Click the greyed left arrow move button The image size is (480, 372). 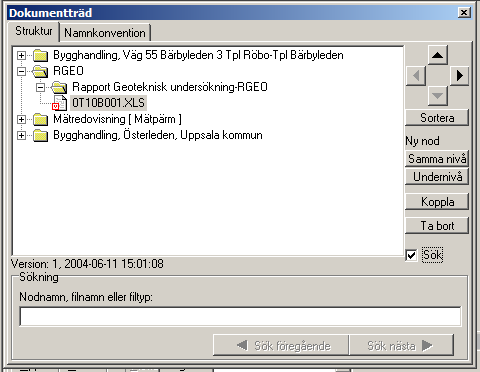click(416, 76)
